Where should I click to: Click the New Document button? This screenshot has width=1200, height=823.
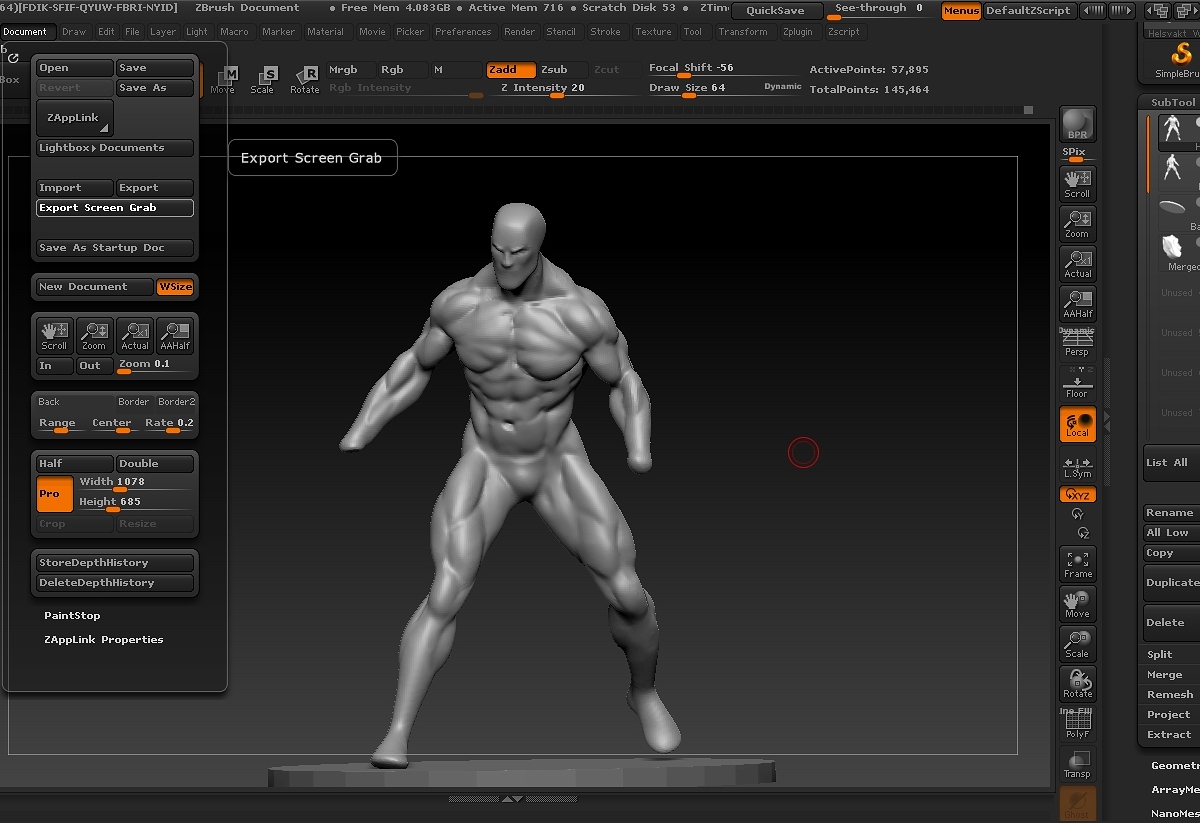[x=95, y=287]
